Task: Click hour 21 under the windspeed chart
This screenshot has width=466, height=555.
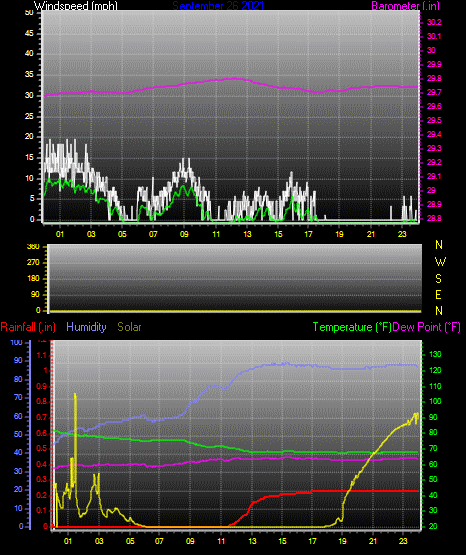Action: pyautogui.click(x=371, y=234)
